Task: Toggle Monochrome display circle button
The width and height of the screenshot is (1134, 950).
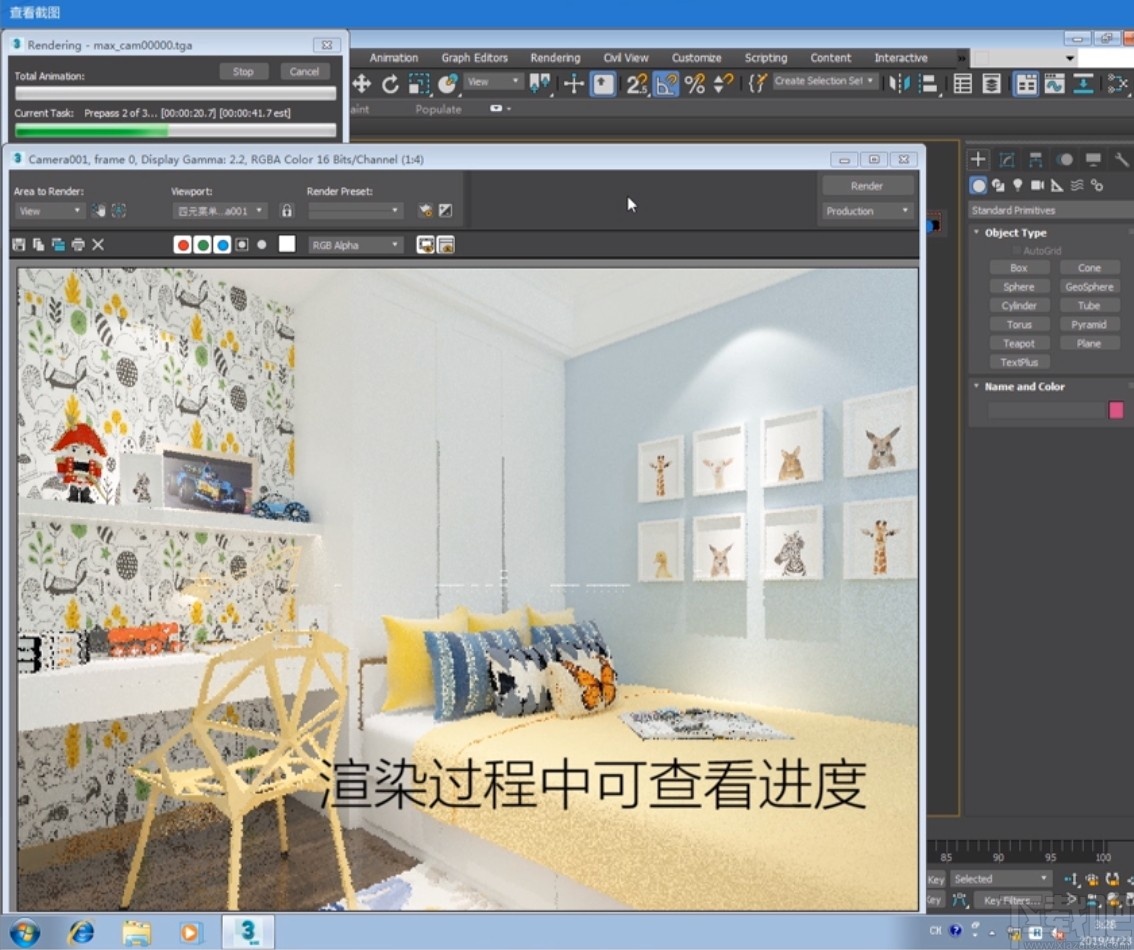Action: [262, 245]
